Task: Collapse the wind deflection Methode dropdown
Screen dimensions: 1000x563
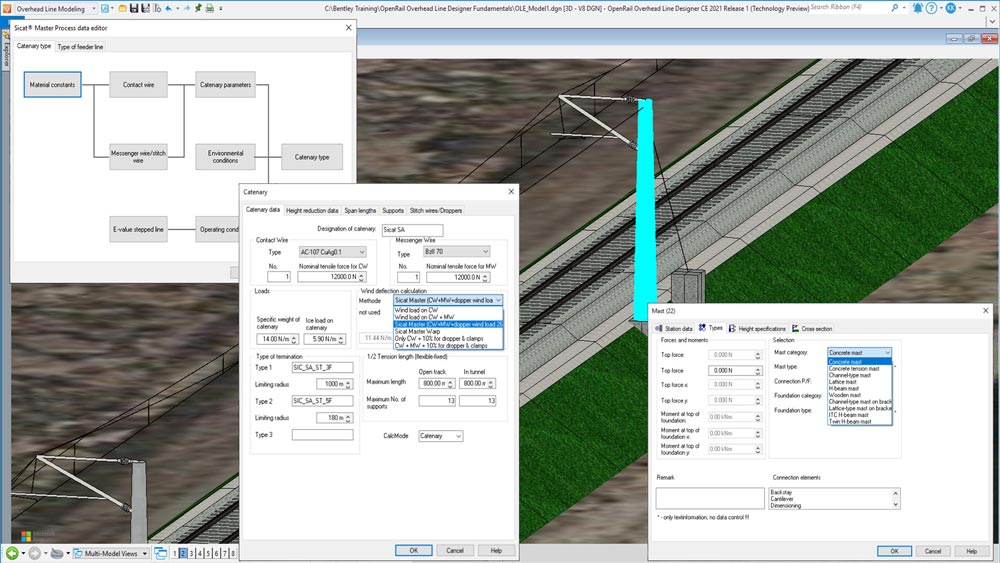Action: tap(498, 300)
